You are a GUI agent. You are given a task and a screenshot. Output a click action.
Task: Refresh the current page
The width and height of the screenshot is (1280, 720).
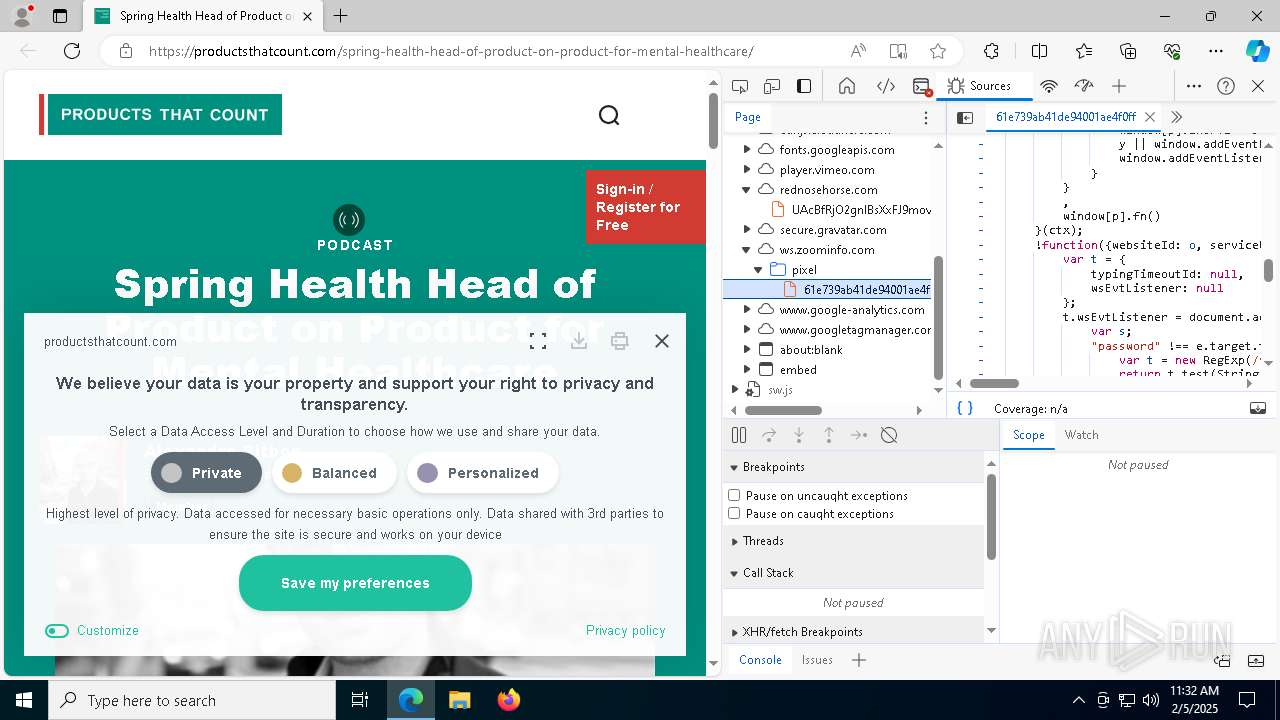tap(72, 51)
